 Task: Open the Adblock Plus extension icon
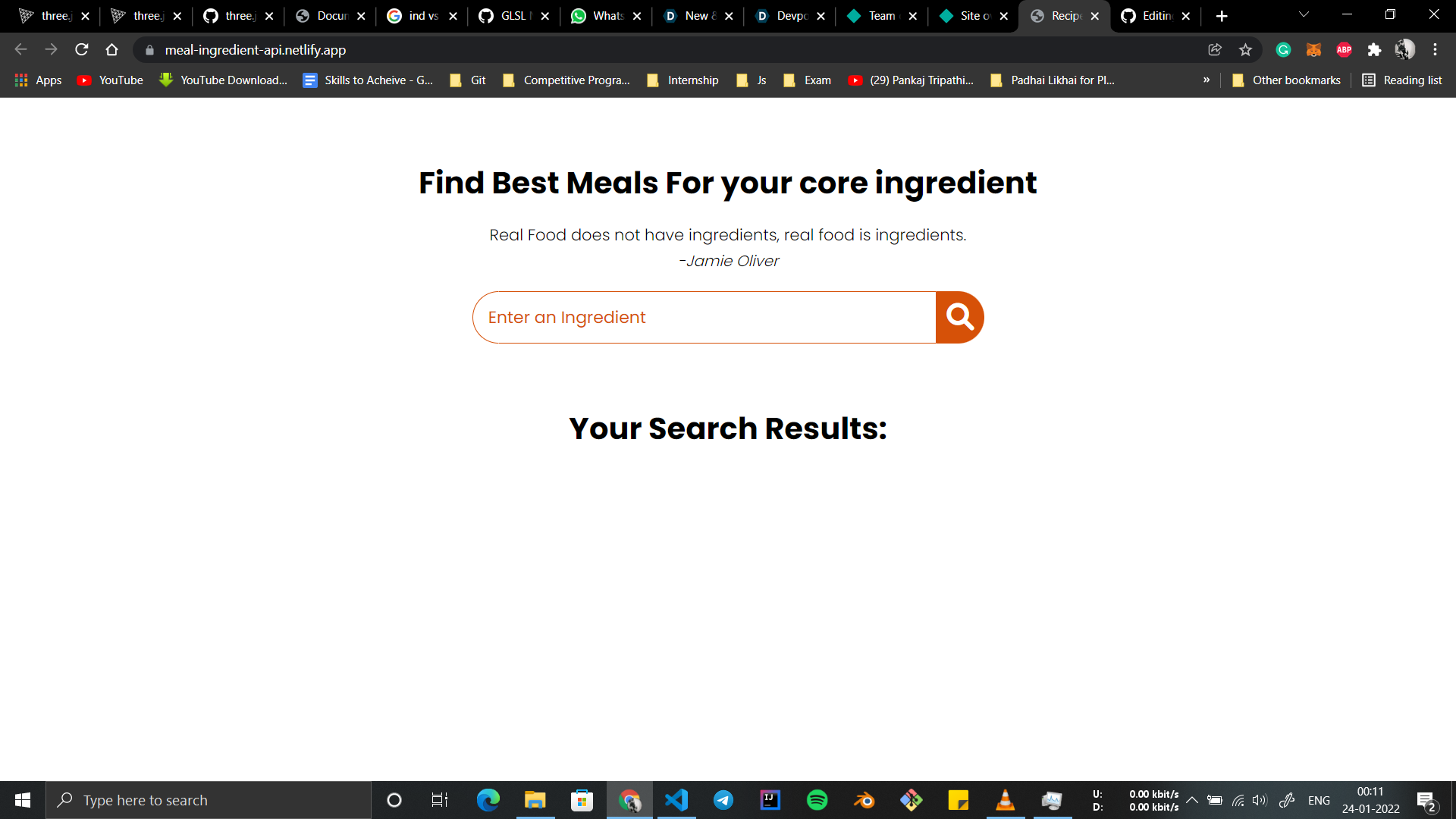(x=1344, y=49)
